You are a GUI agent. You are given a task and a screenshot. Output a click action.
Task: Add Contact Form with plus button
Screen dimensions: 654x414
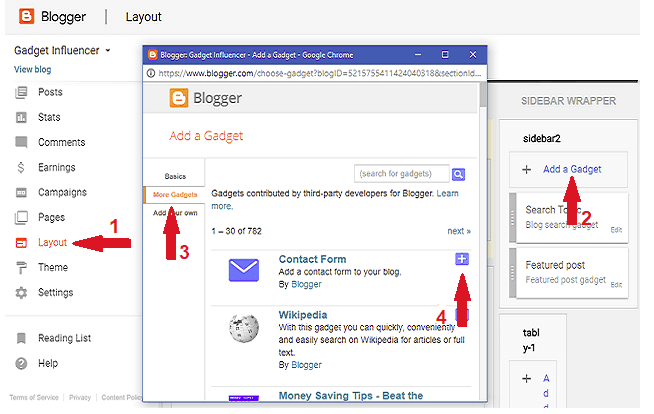[x=462, y=259]
